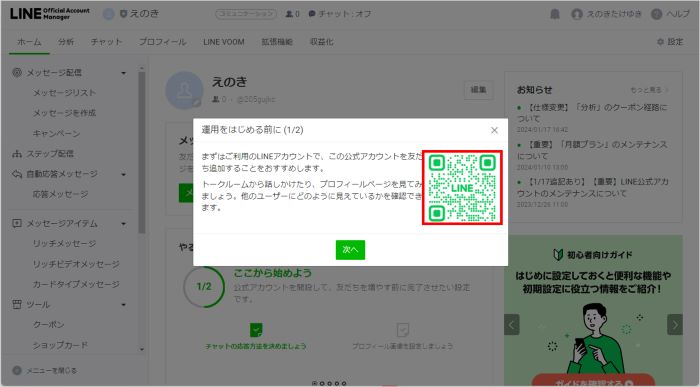Switch to the 分析 tab
700x387 pixels.
coord(66,42)
